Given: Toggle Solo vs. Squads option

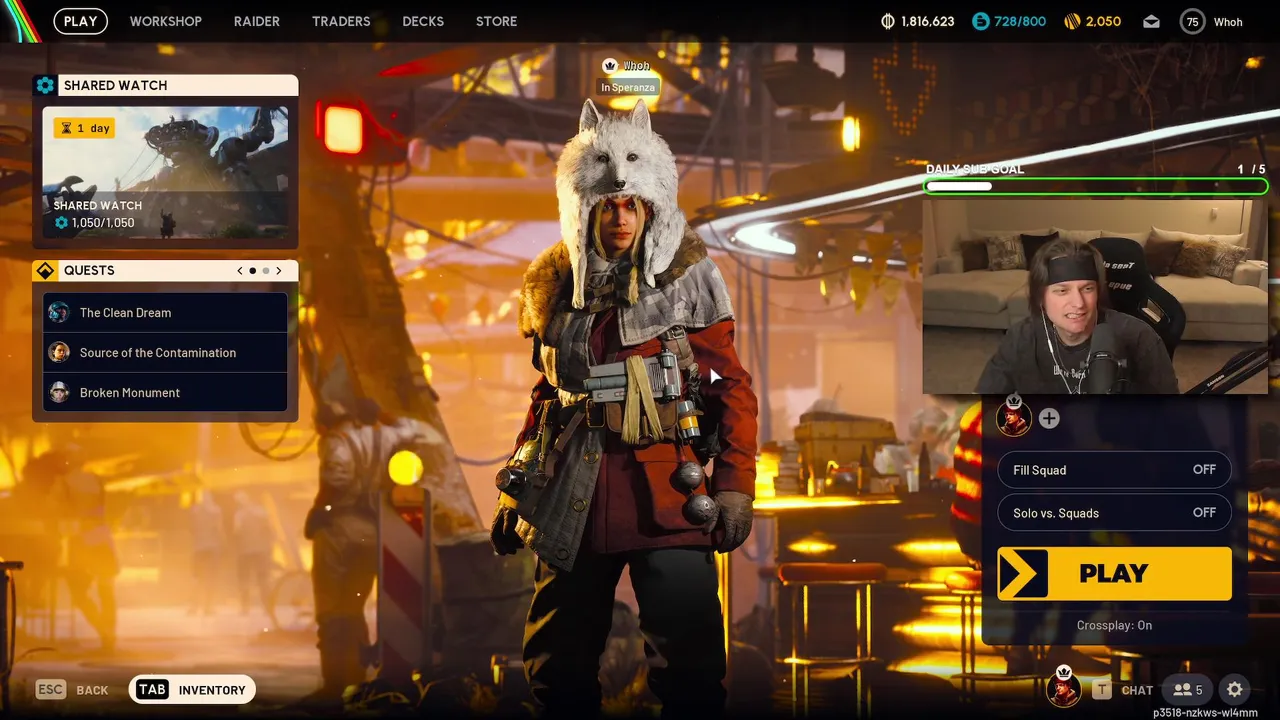Looking at the screenshot, I should tap(1114, 513).
